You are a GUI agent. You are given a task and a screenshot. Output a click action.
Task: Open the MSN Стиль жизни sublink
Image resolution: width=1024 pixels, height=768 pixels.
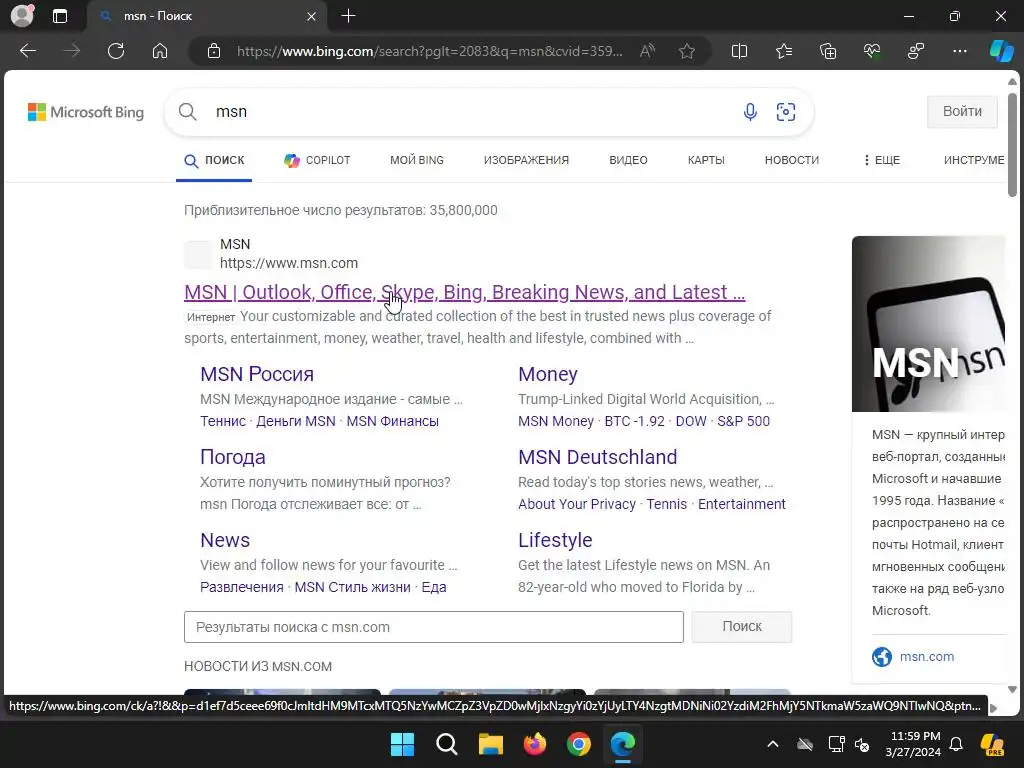pos(353,587)
